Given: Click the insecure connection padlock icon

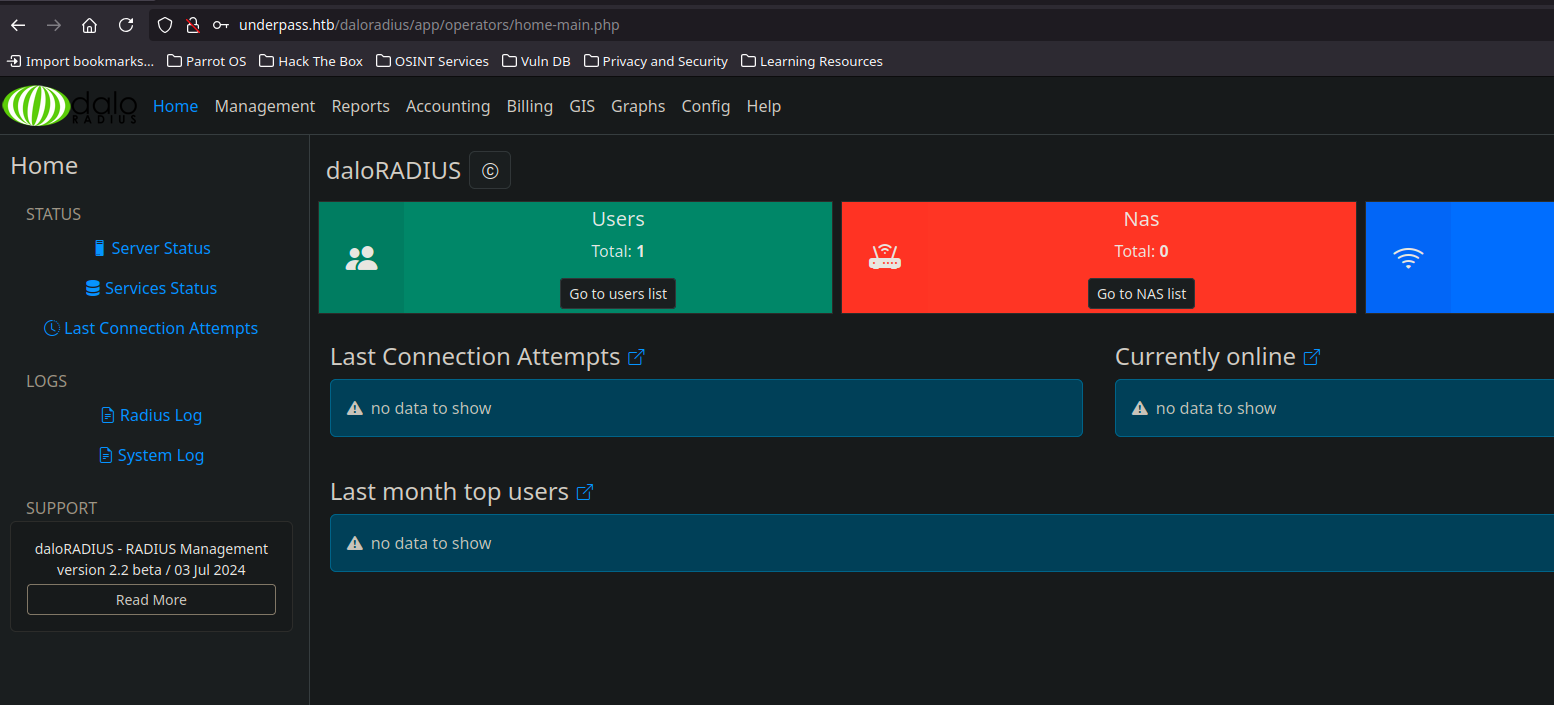Looking at the screenshot, I should [193, 25].
